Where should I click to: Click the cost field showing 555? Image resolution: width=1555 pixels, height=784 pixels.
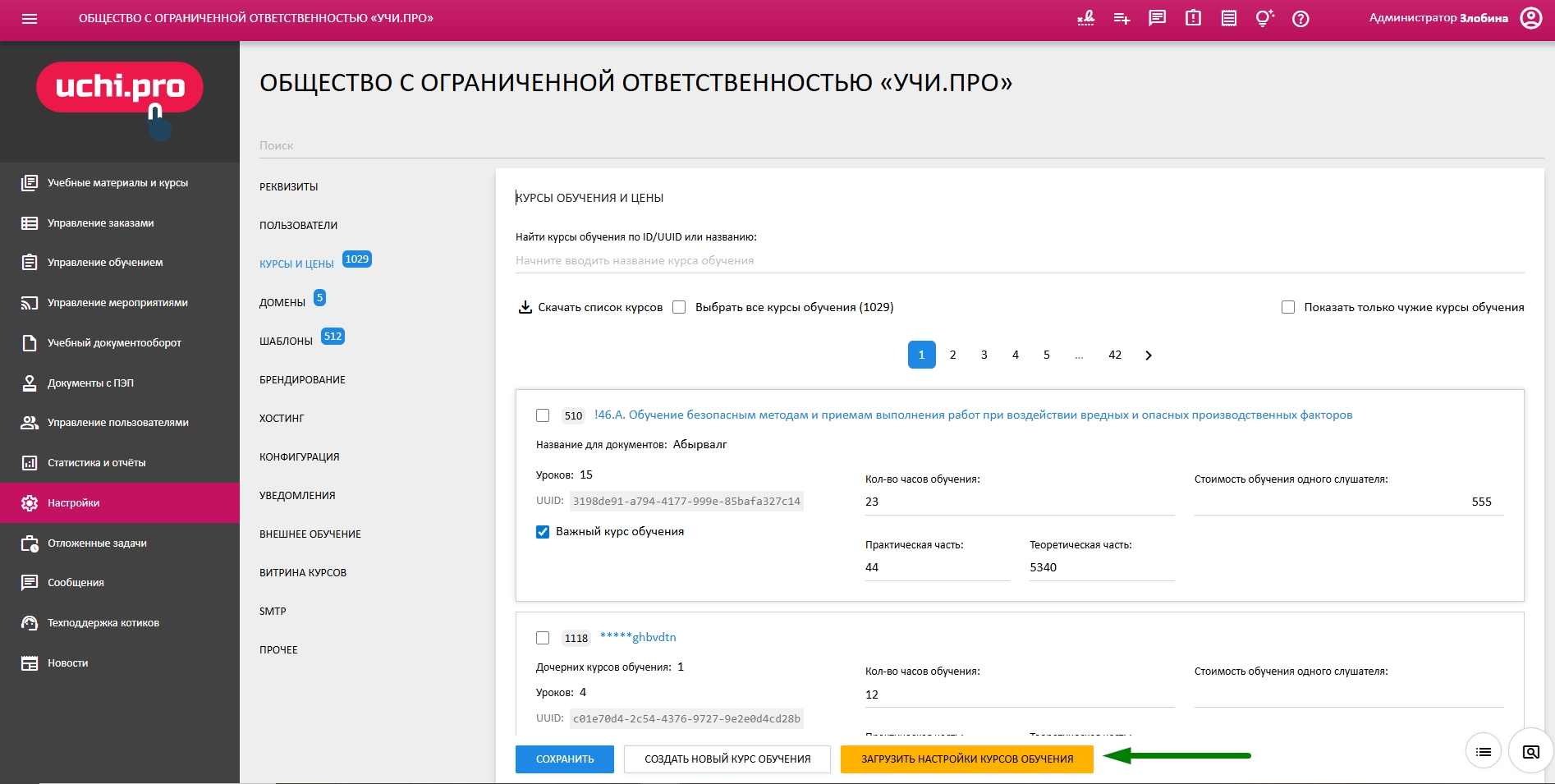pos(1349,502)
